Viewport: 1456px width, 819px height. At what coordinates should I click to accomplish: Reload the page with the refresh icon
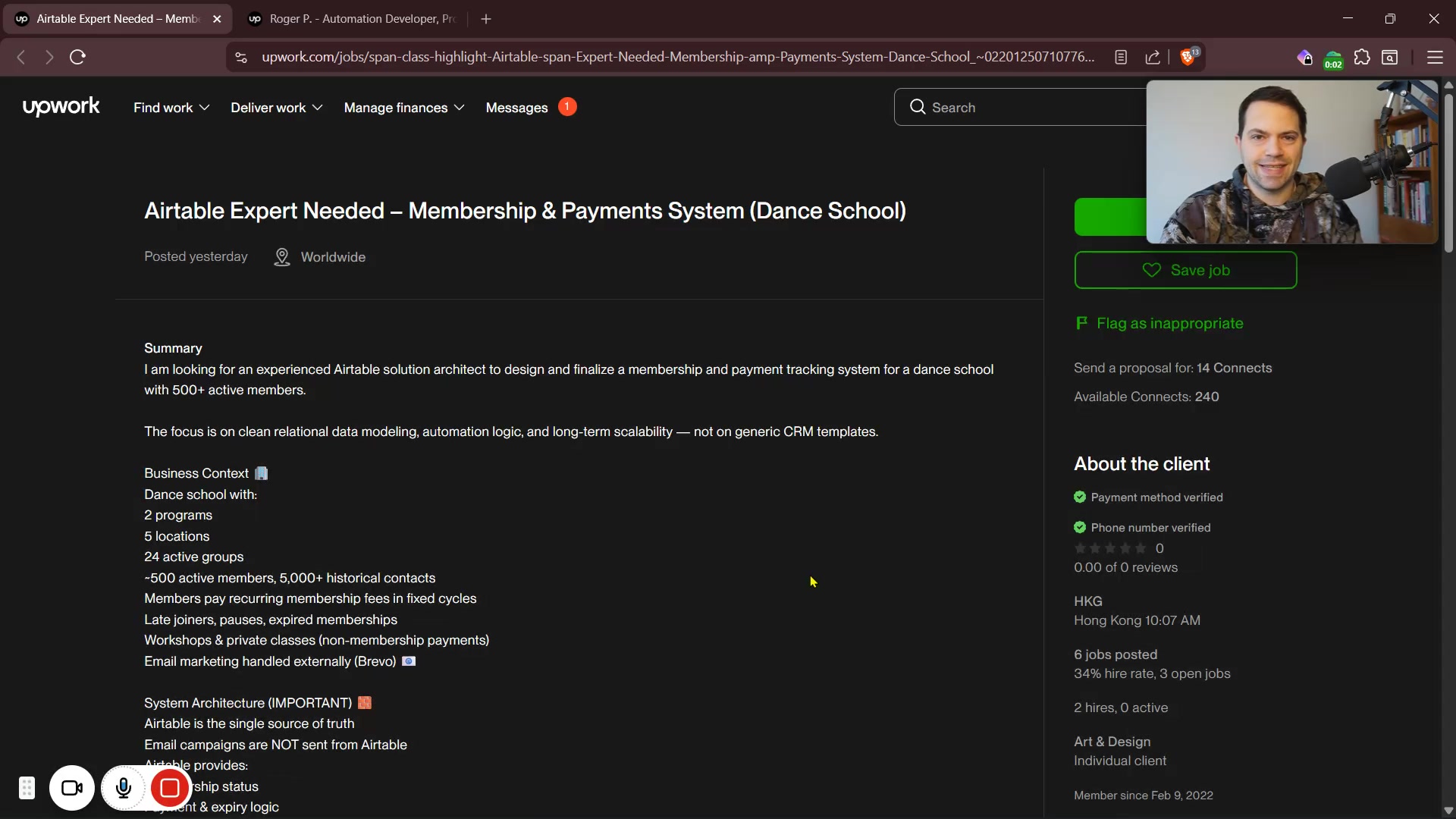[77, 57]
